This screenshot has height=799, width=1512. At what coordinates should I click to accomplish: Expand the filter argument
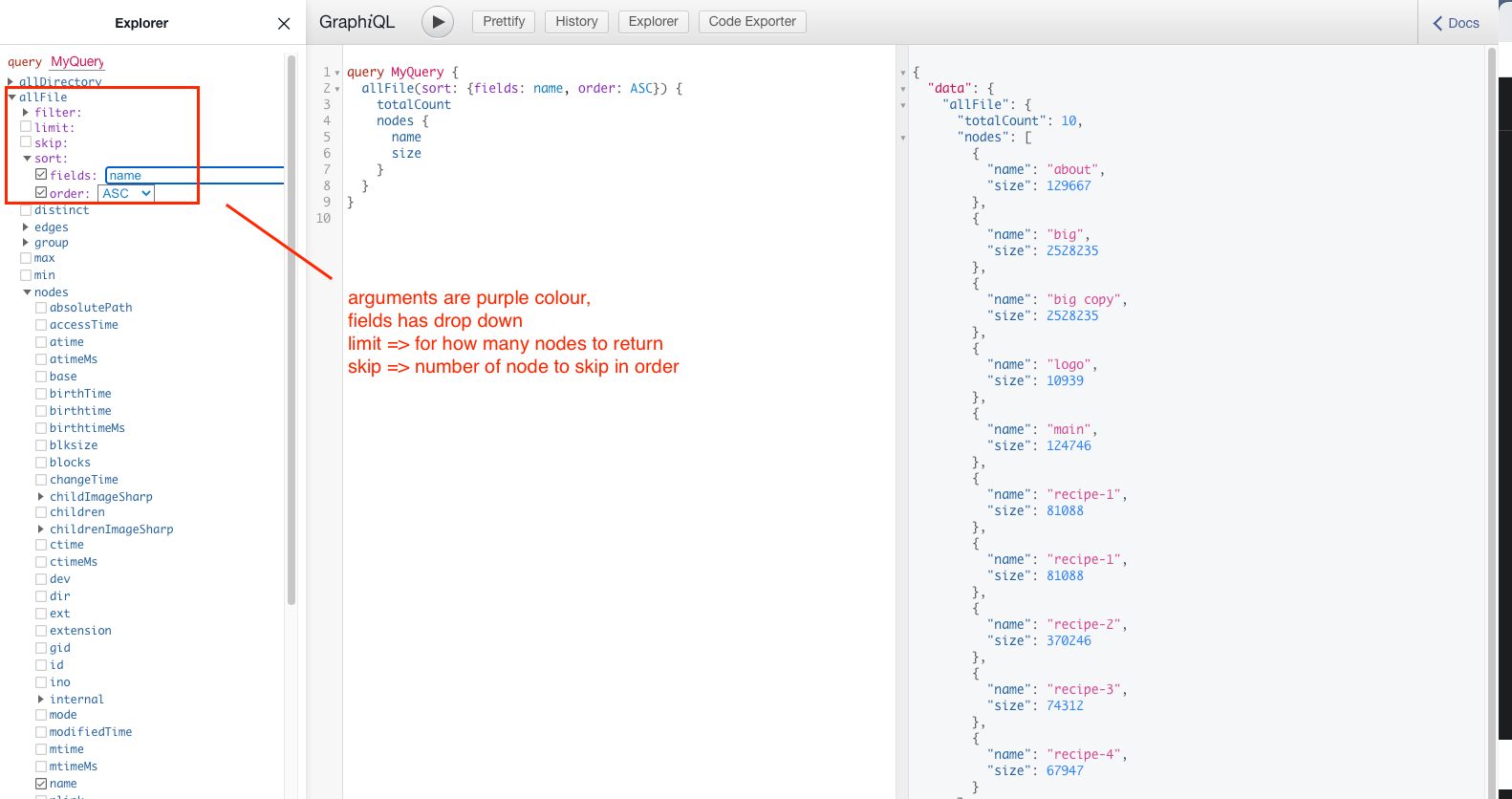pos(26,113)
